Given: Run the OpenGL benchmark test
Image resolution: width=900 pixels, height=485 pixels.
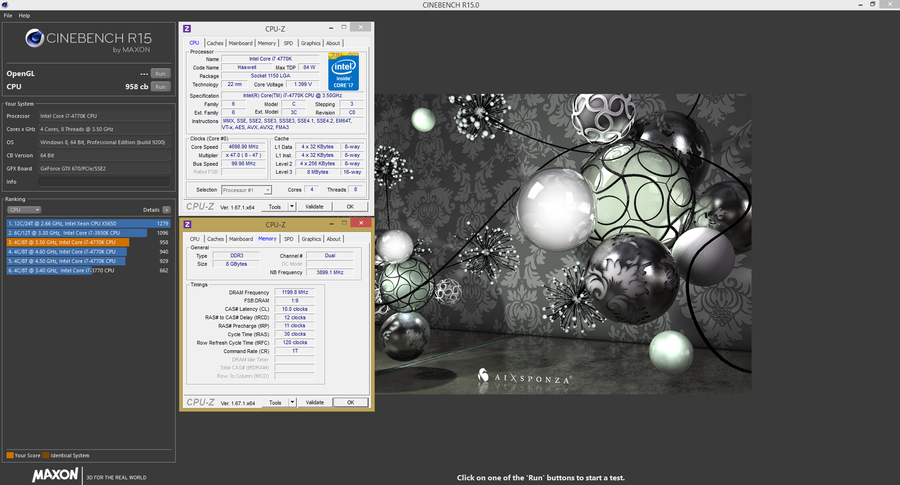Looking at the screenshot, I should [161, 73].
